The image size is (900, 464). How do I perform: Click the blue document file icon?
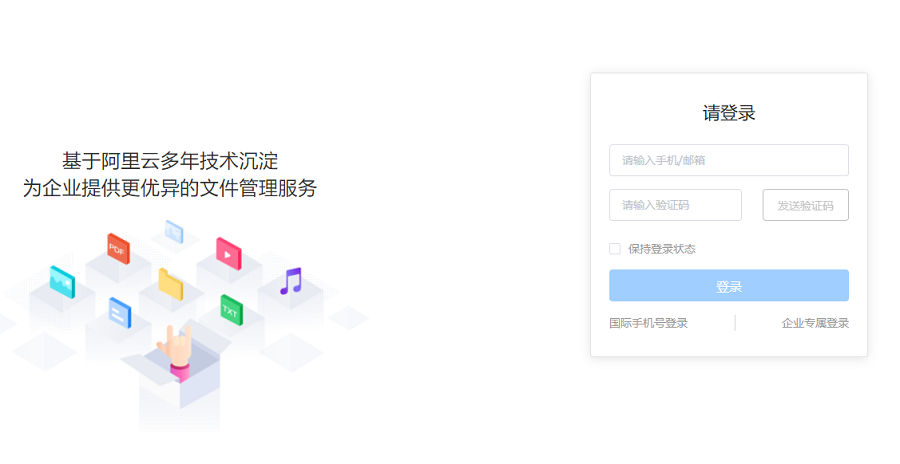[120, 313]
